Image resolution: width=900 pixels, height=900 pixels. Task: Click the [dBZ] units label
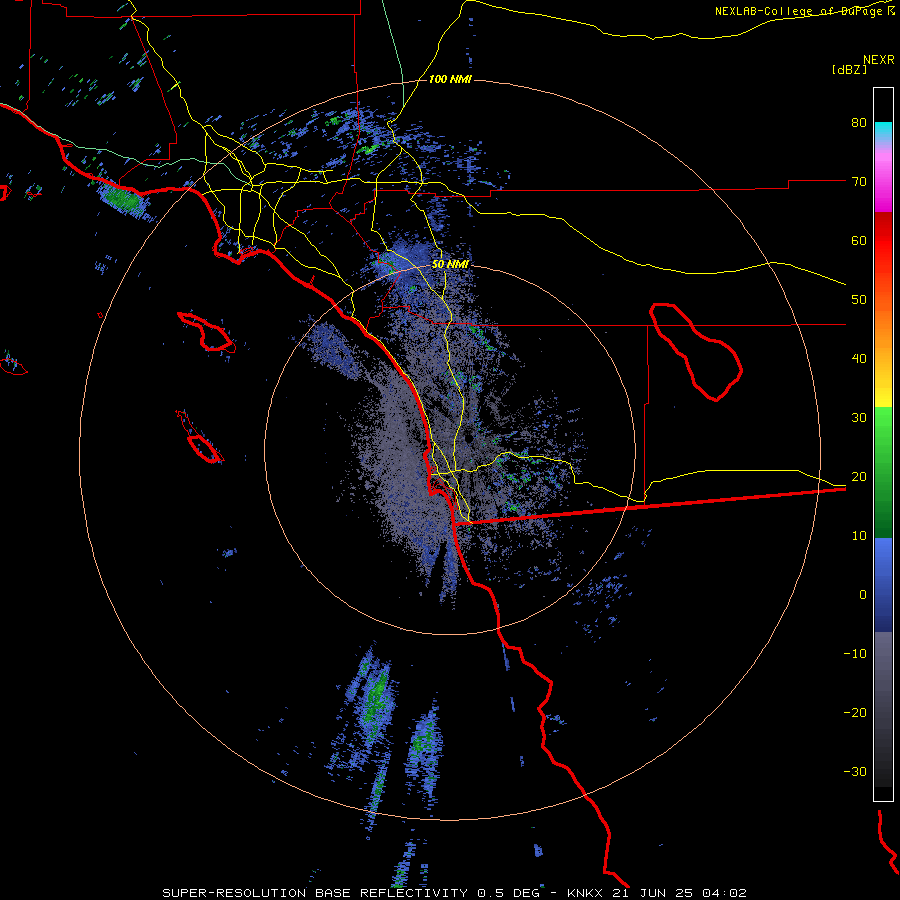pyautogui.click(x=849, y=69)
